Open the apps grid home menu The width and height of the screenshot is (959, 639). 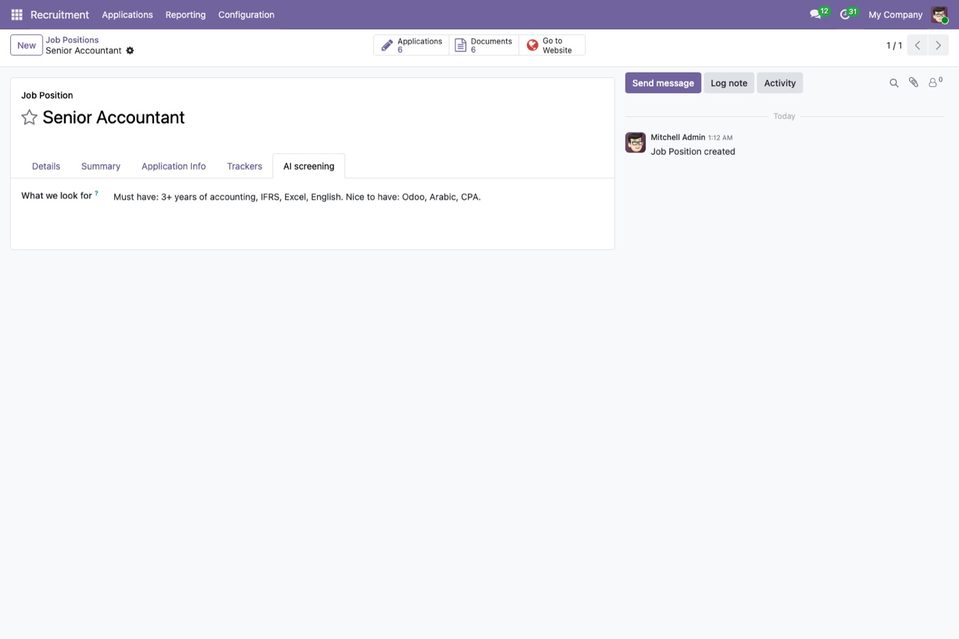(x=17, y=15)
